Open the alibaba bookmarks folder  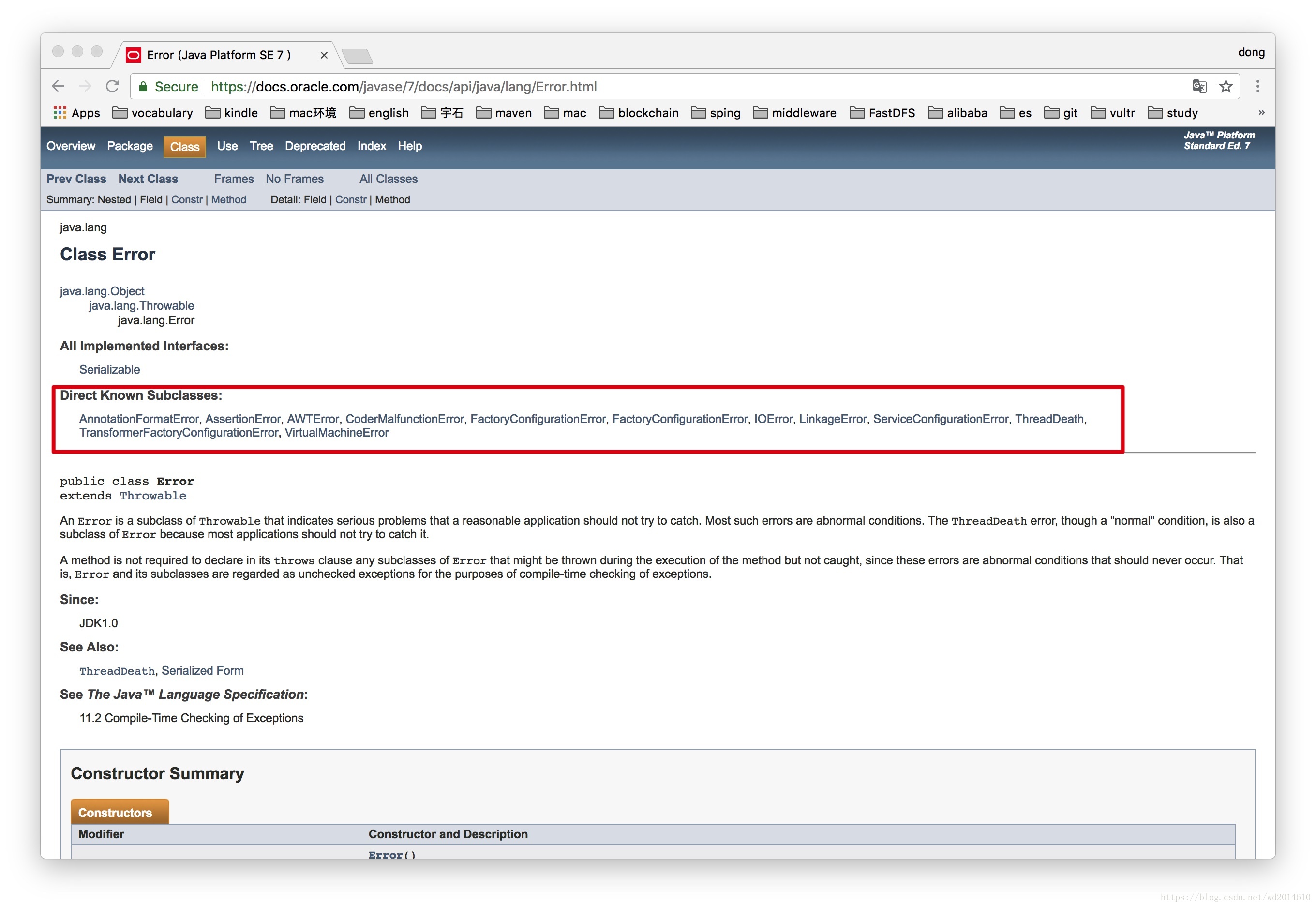pyautogui.click(x=957, y=113)
